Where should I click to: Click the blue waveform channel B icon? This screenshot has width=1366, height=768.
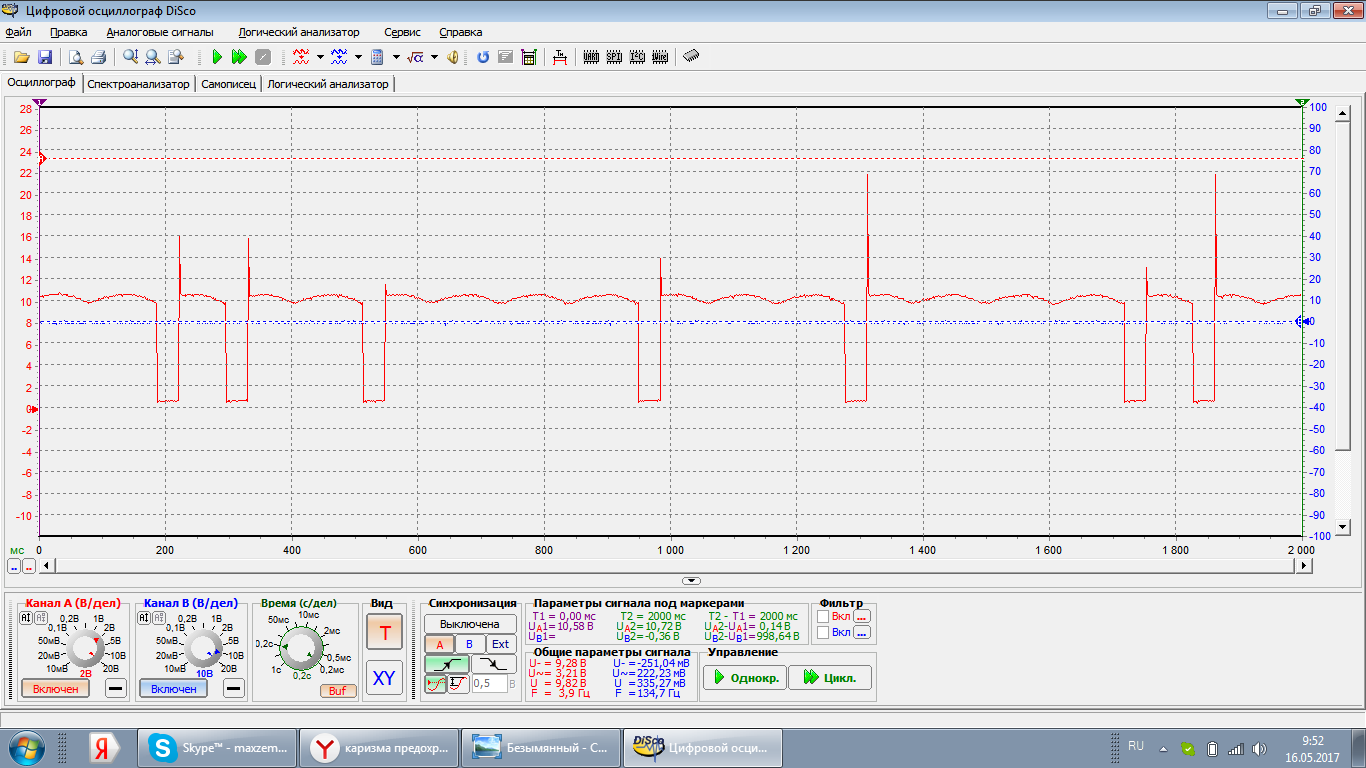point(339,57)
